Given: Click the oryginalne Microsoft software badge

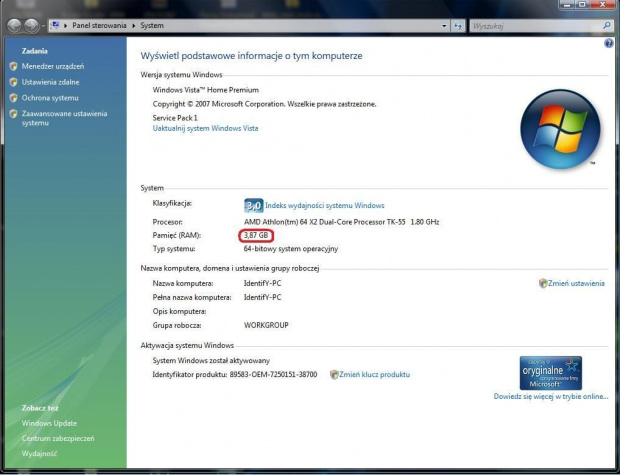Looking at the screenshot, I should pos(550,373).
